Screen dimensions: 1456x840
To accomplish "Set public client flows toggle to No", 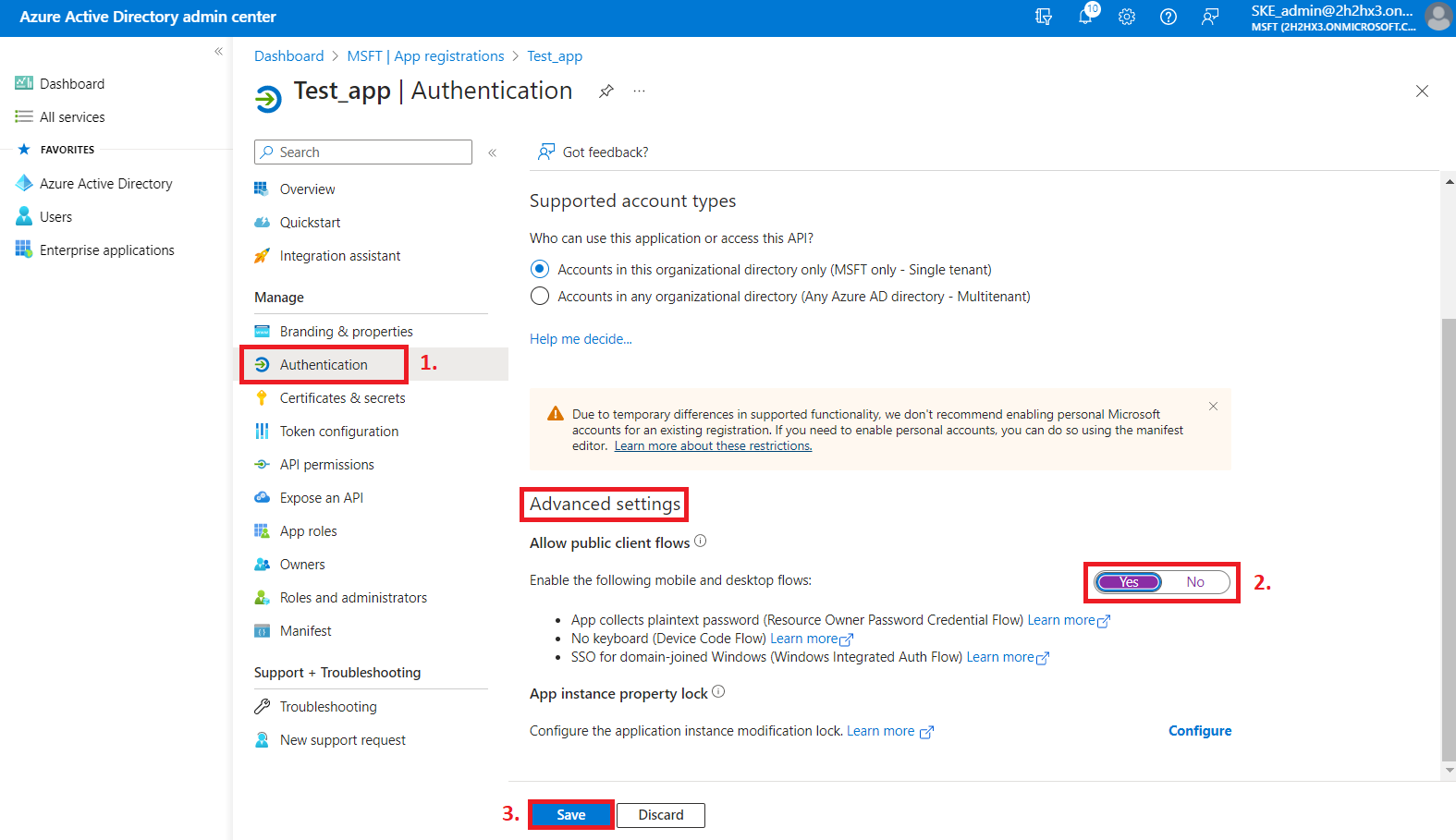I will (x=1195, y=582).
